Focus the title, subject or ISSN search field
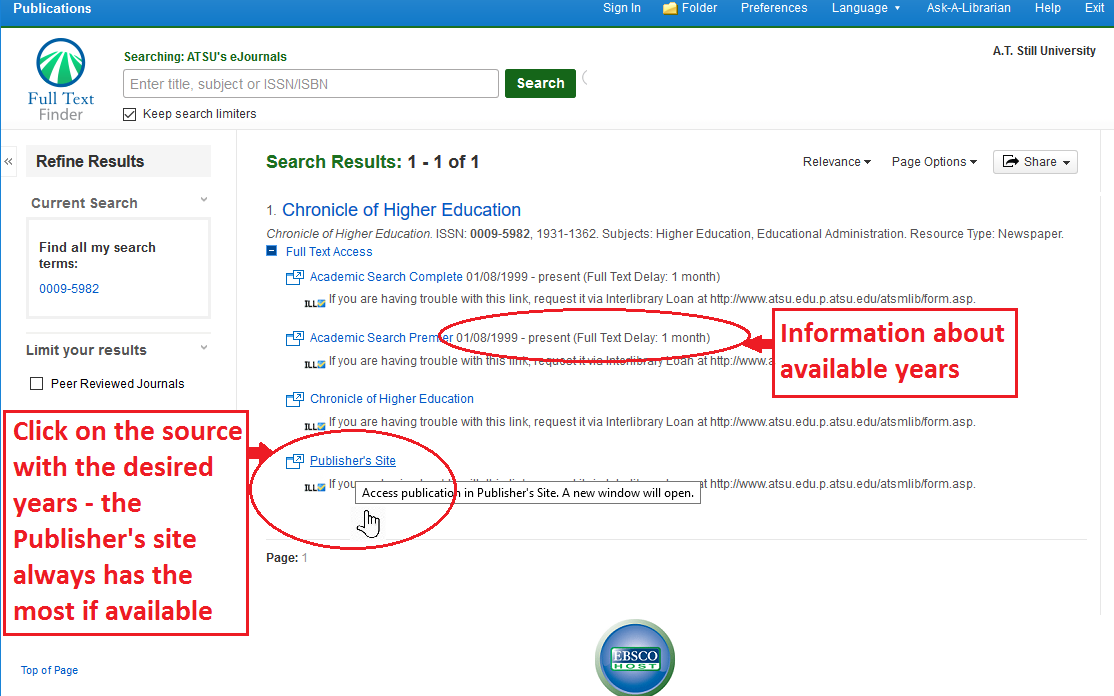This screenshot has height=696, width=1114. coord(310,84)
